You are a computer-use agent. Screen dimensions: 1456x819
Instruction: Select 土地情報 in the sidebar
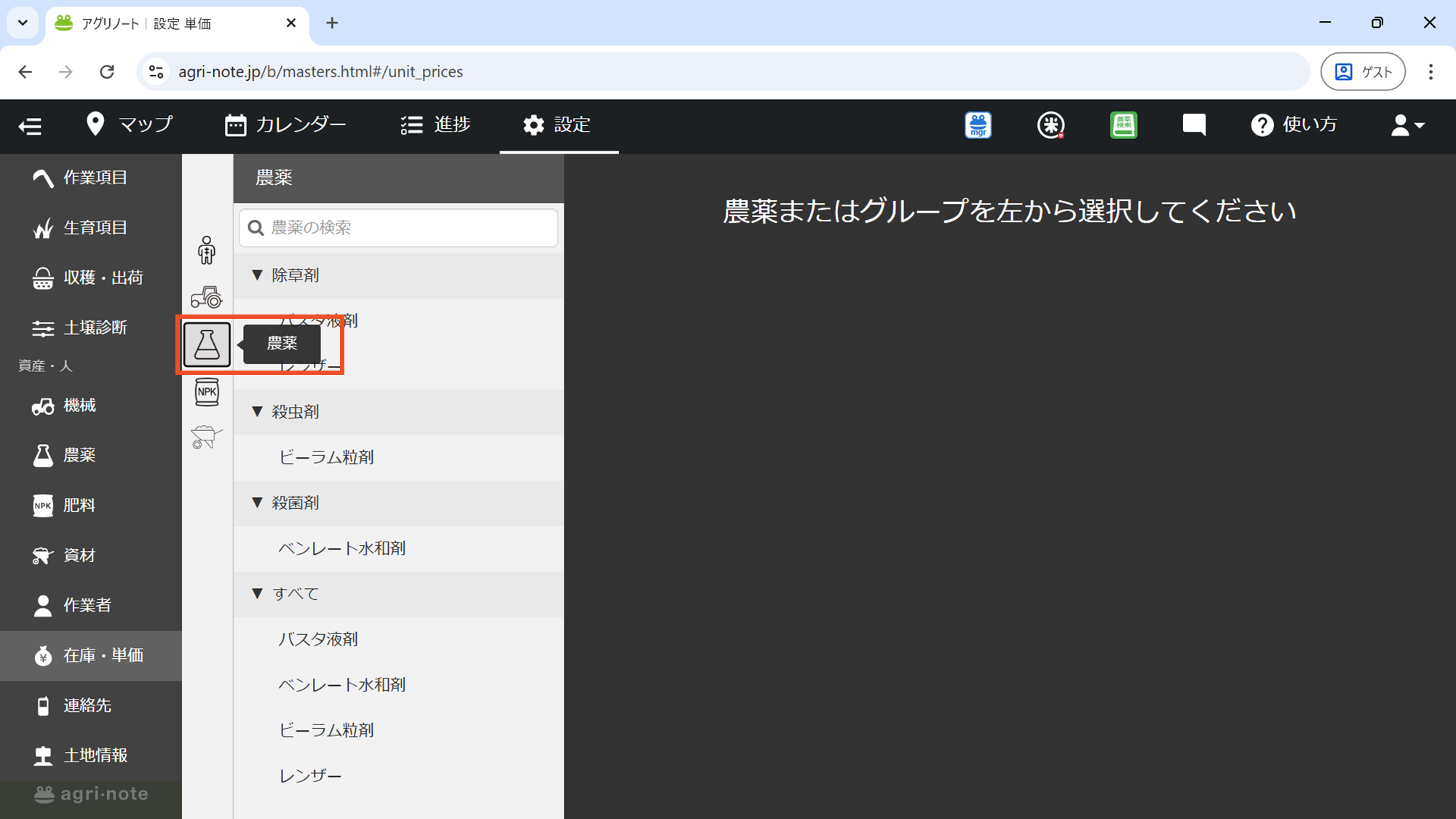(x=91, y=756)
